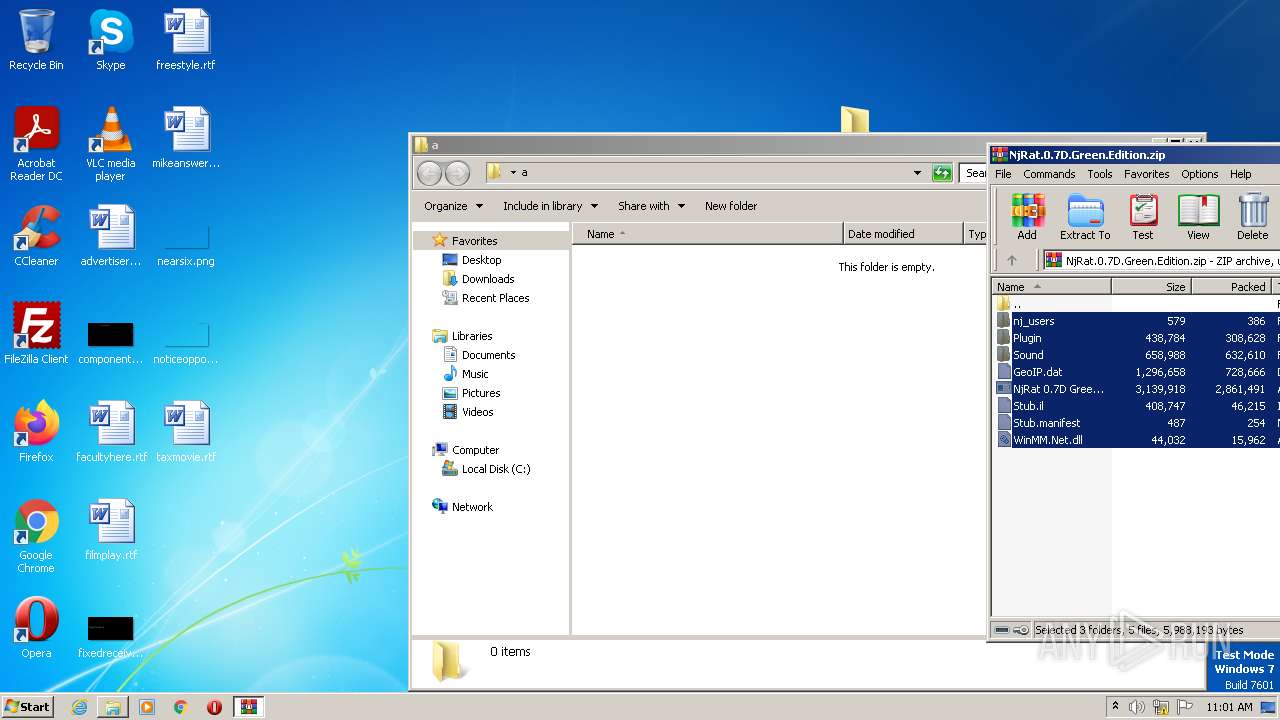Select Downloads in navigation pane
This screenshot has width=1280, height=720.
click(x=488, y=279)
